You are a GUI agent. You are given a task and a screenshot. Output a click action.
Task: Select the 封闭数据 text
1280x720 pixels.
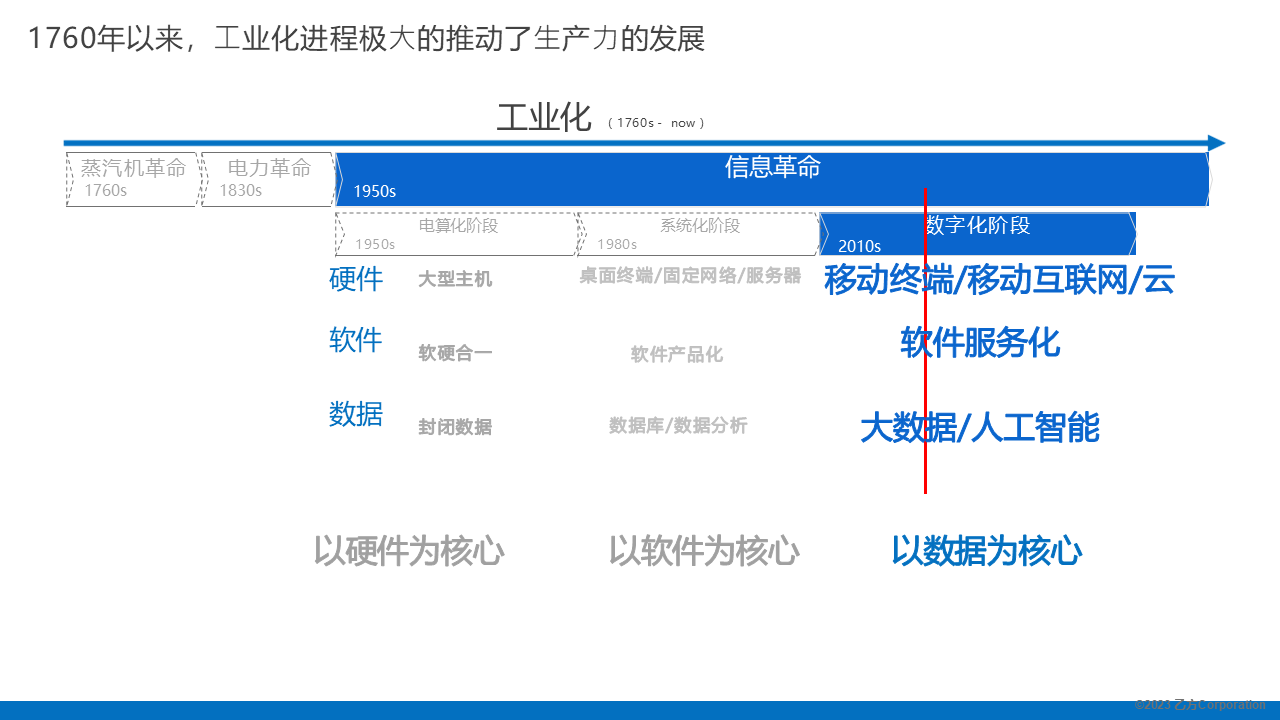[x=455, y=427]
